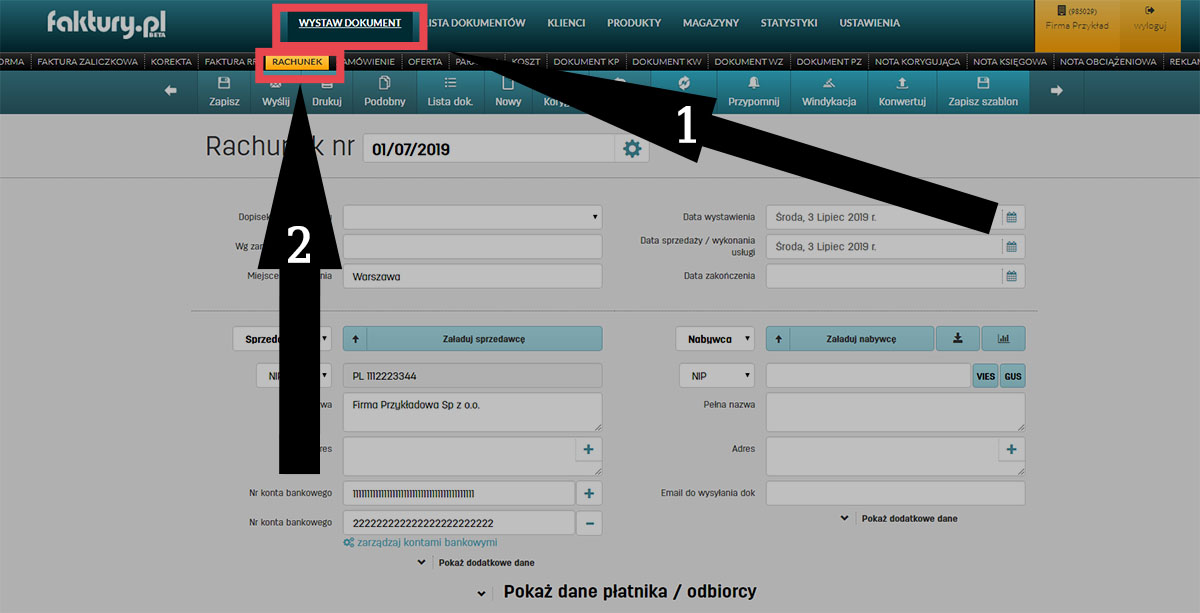Click the Drukuj print icon

tap(327, 92)
